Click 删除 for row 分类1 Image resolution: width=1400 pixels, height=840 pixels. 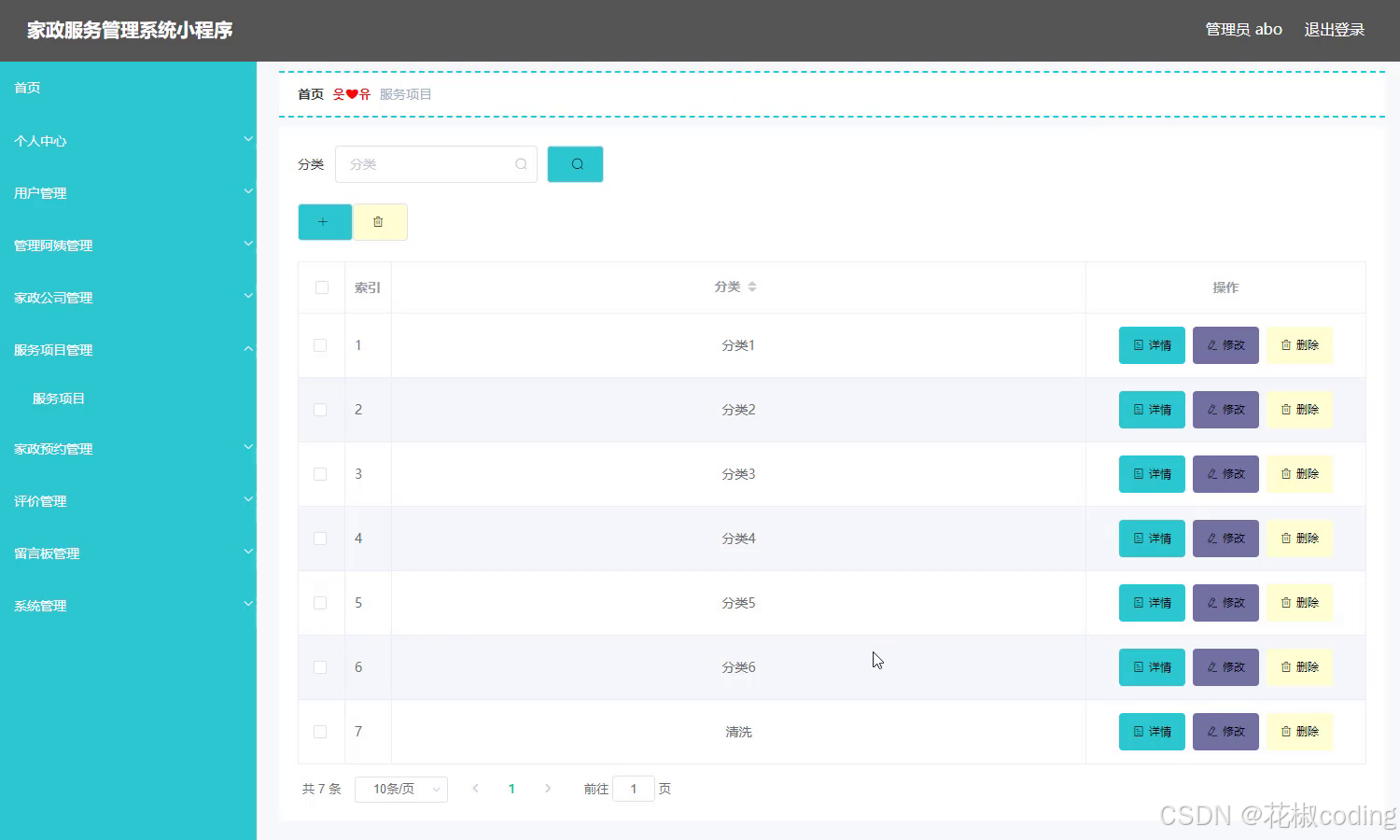pos(1299,345)
